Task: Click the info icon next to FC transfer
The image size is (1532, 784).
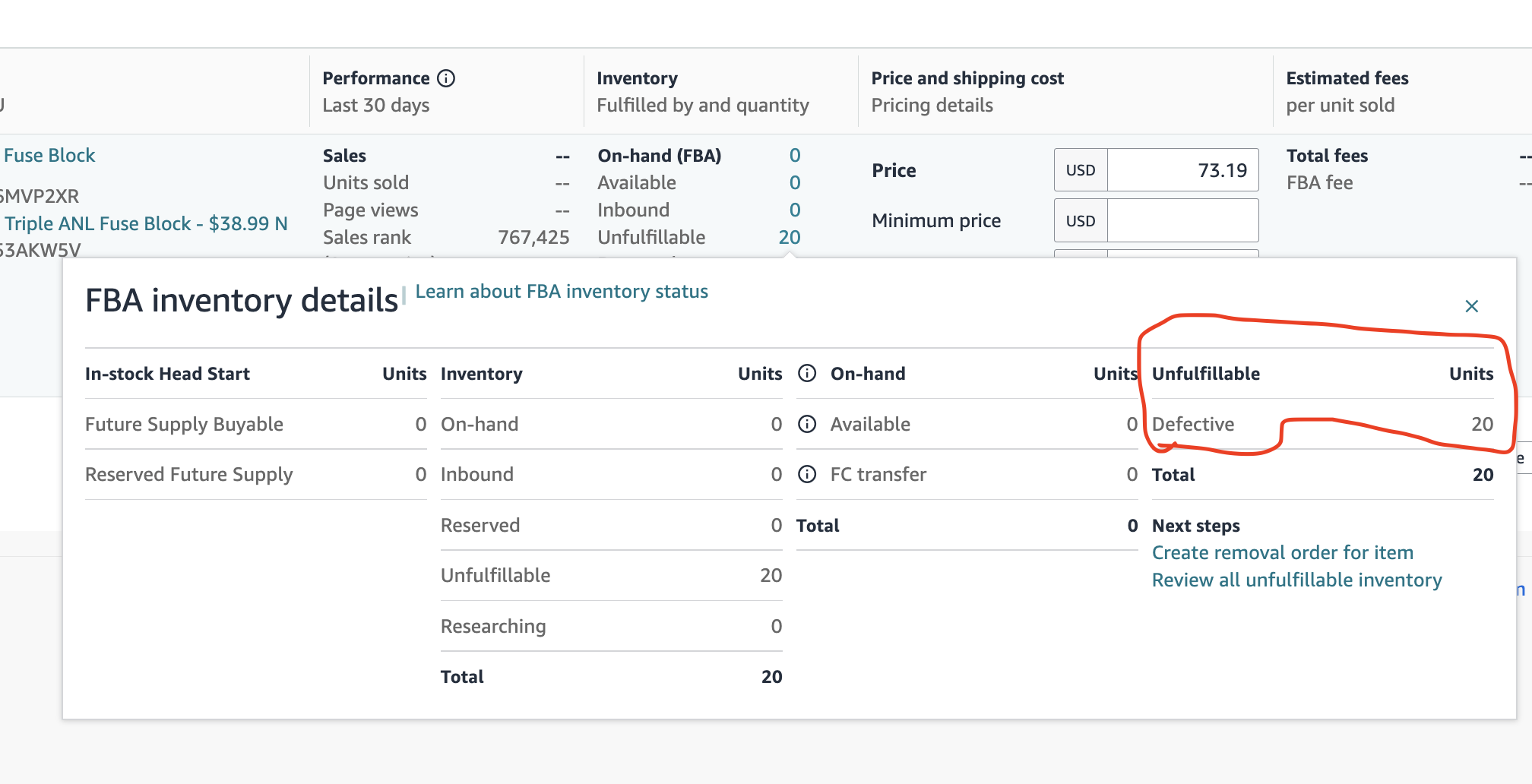Action: click(x=807, y=474)
